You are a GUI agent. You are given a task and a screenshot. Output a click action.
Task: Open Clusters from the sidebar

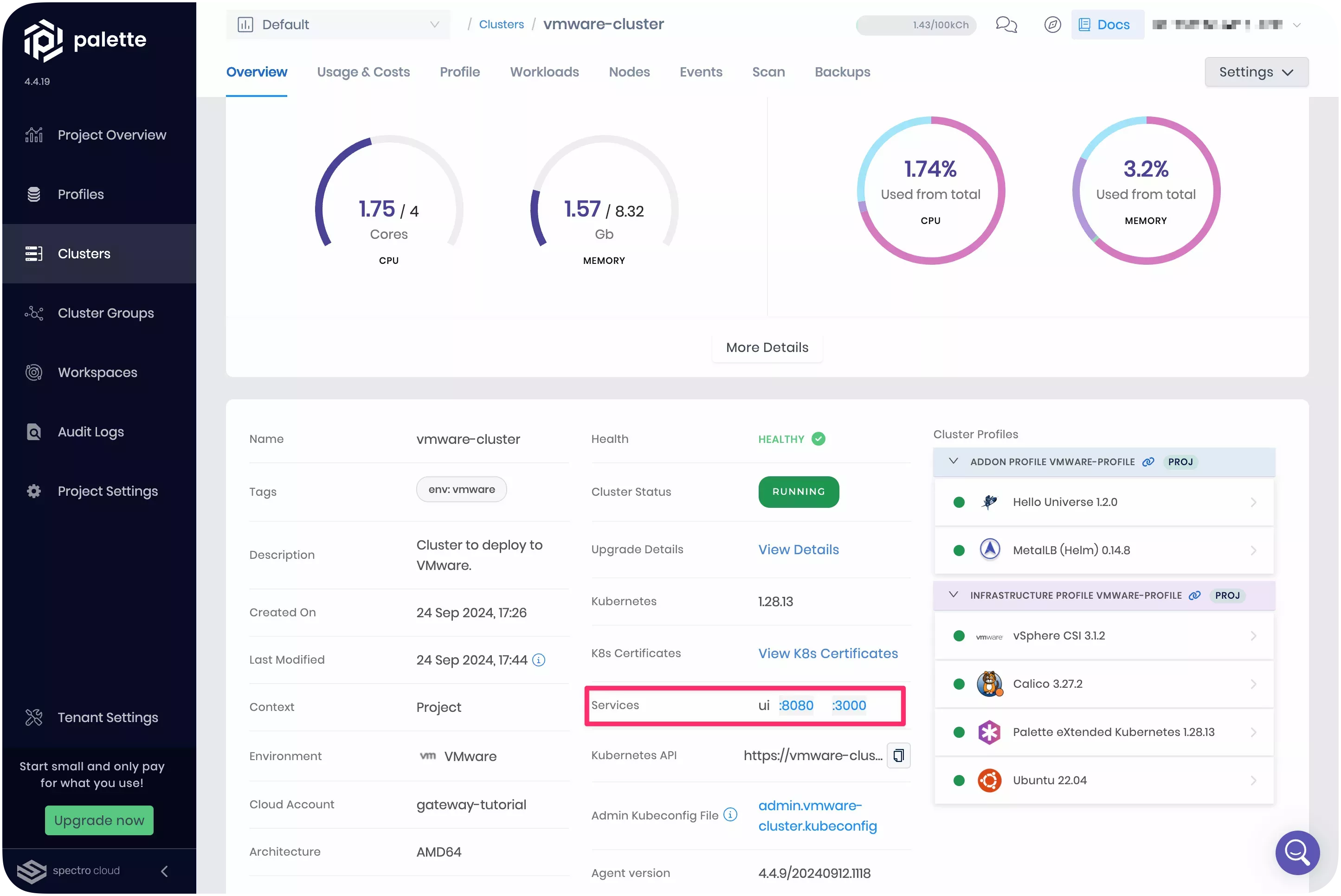(x=84, y=253)
